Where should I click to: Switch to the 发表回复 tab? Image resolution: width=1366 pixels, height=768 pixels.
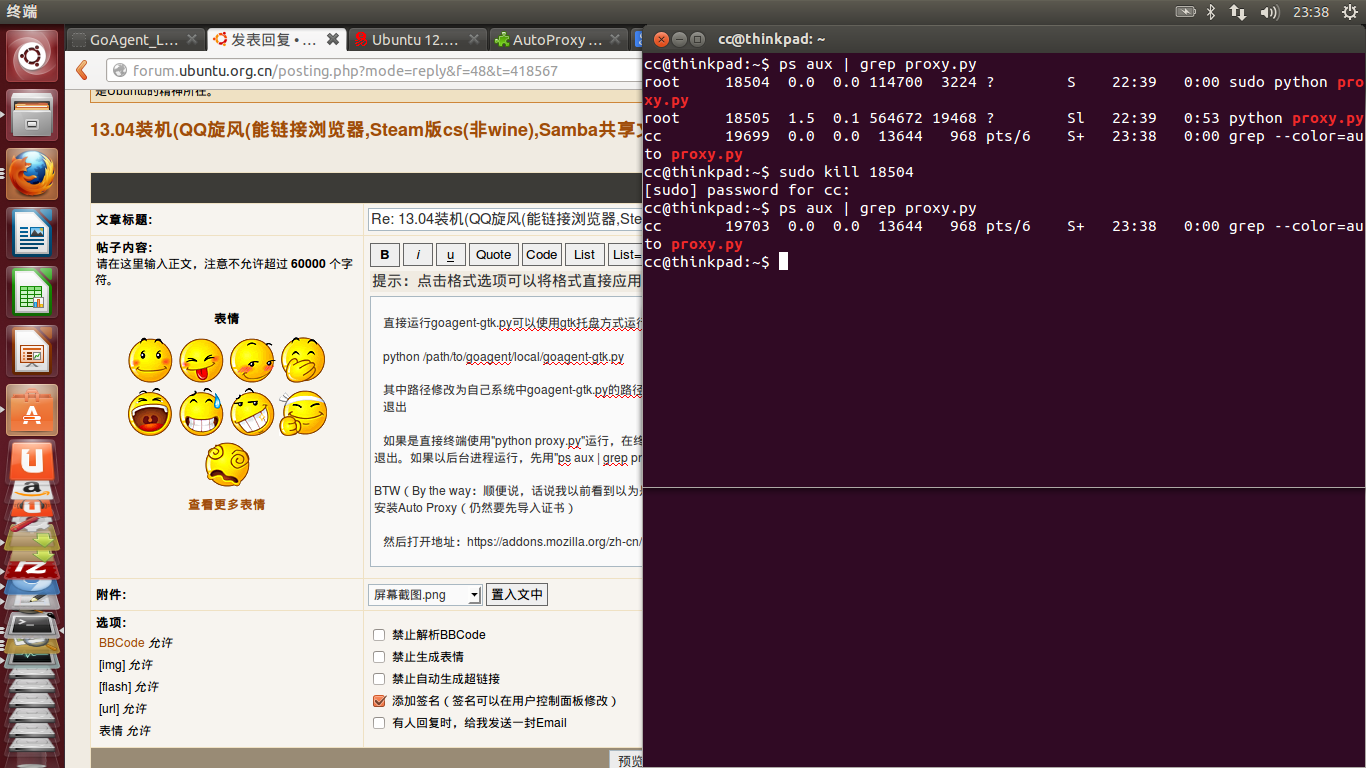pos(276,40)
